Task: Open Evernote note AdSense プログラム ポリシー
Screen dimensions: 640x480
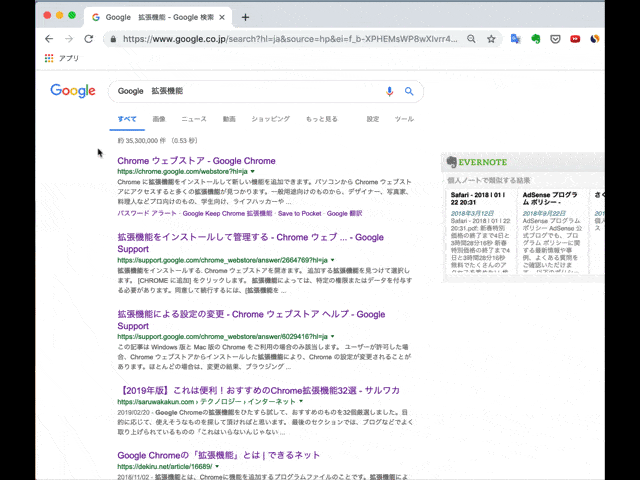Action: (x=550, y=199)
